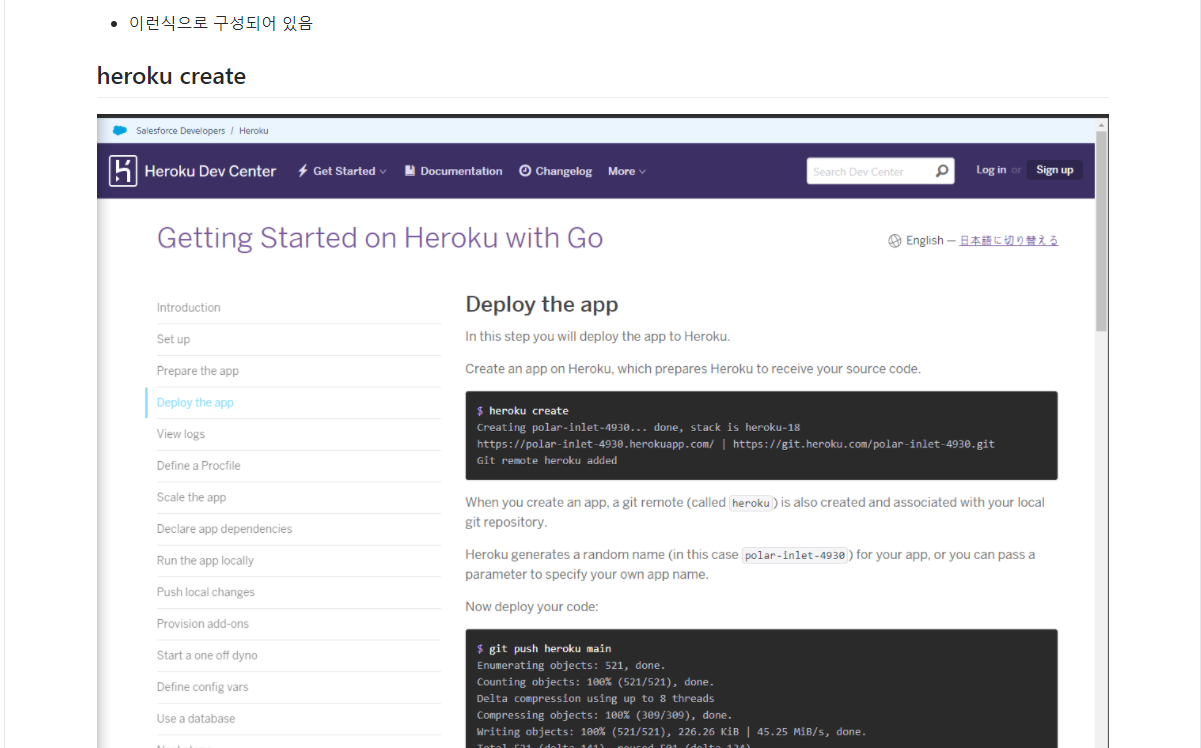The height and width of the screenshot is (748, 1201).
Task: Click the Changelog clock icon
Action: (x=525, y=171)
